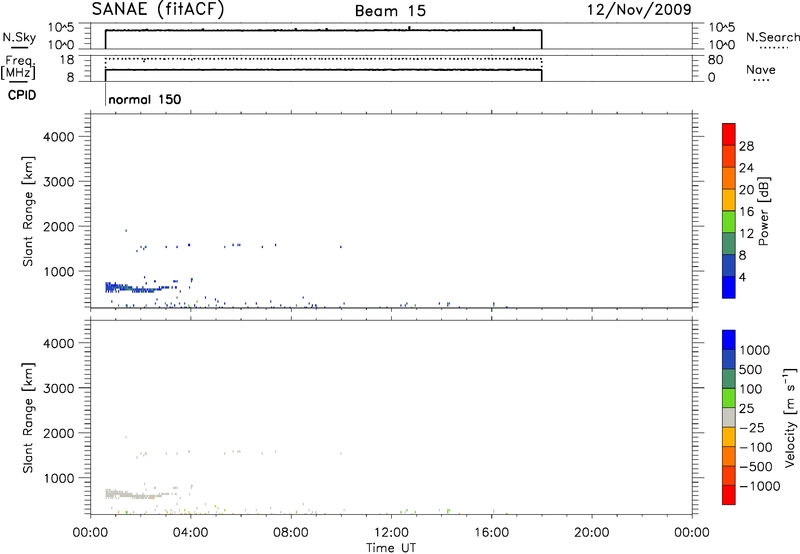Click the CPID label
The width and height of the screenshot is (800, 554).
(x=22, y=95)
